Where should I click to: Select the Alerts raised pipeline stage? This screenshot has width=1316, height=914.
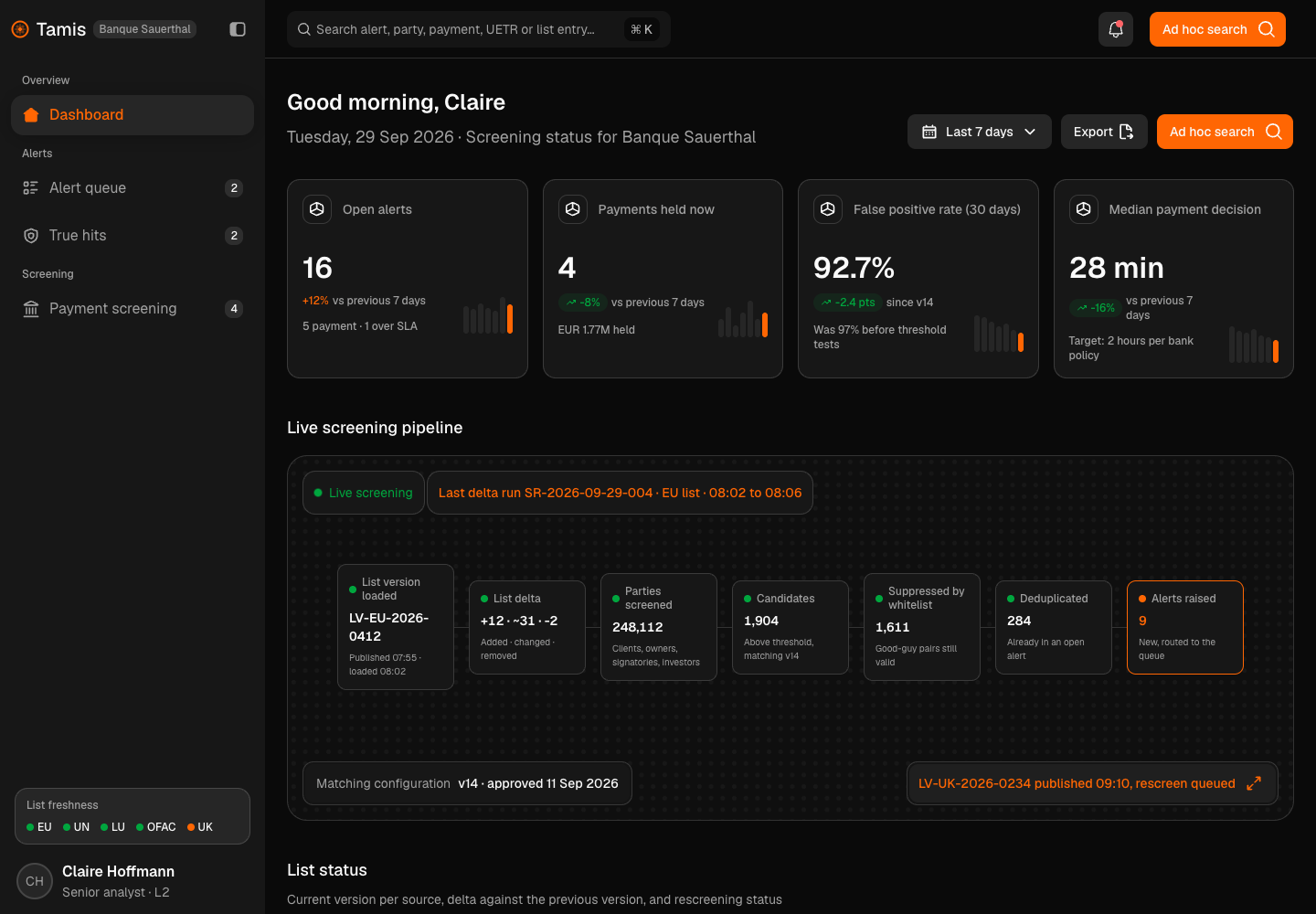[1185, 627]
